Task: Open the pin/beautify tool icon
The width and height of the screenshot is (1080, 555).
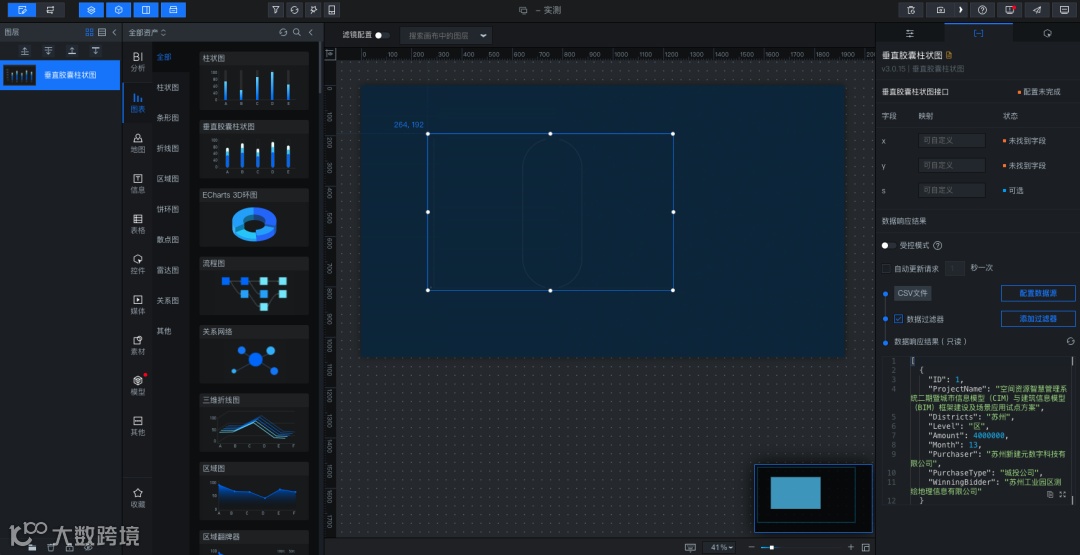Action: pos(313,10)
